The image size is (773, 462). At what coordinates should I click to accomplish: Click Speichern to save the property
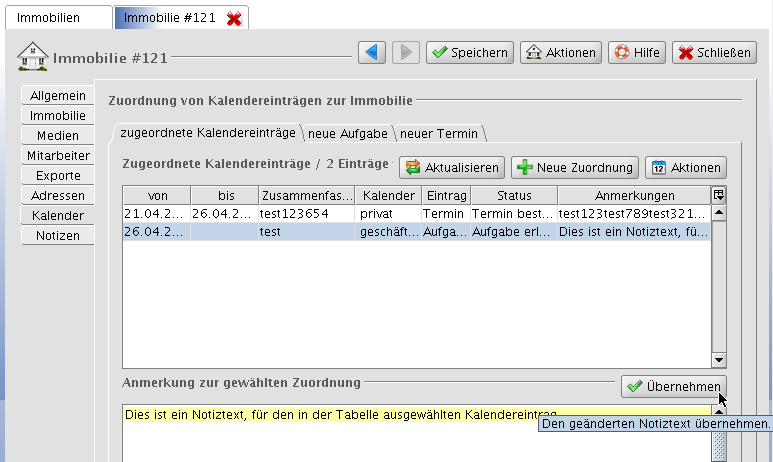(x=470, y=53)
